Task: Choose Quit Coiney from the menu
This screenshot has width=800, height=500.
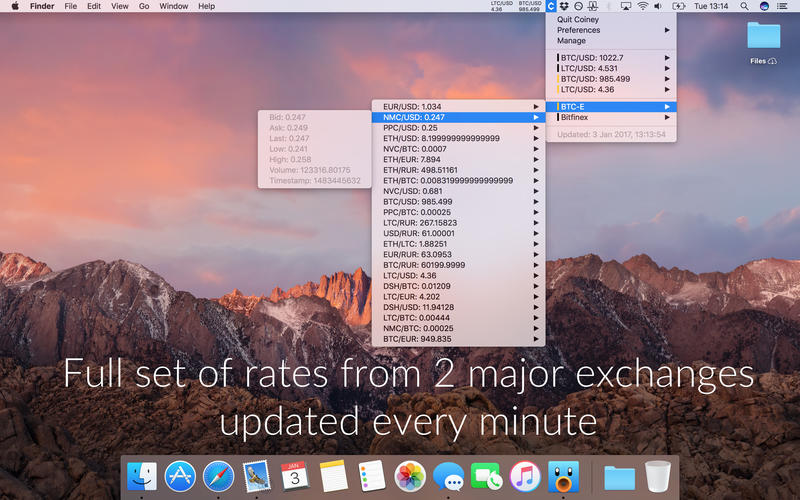Action: (611, 19)
